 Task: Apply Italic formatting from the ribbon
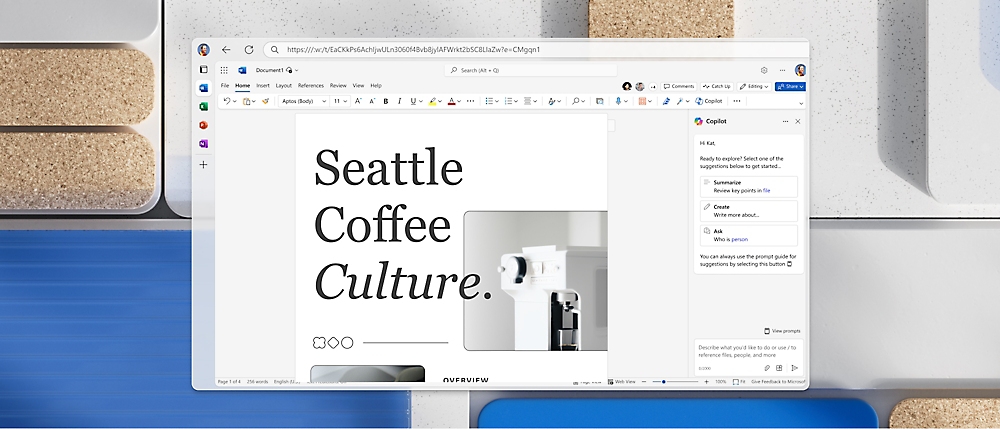click(x=397, y=101)
